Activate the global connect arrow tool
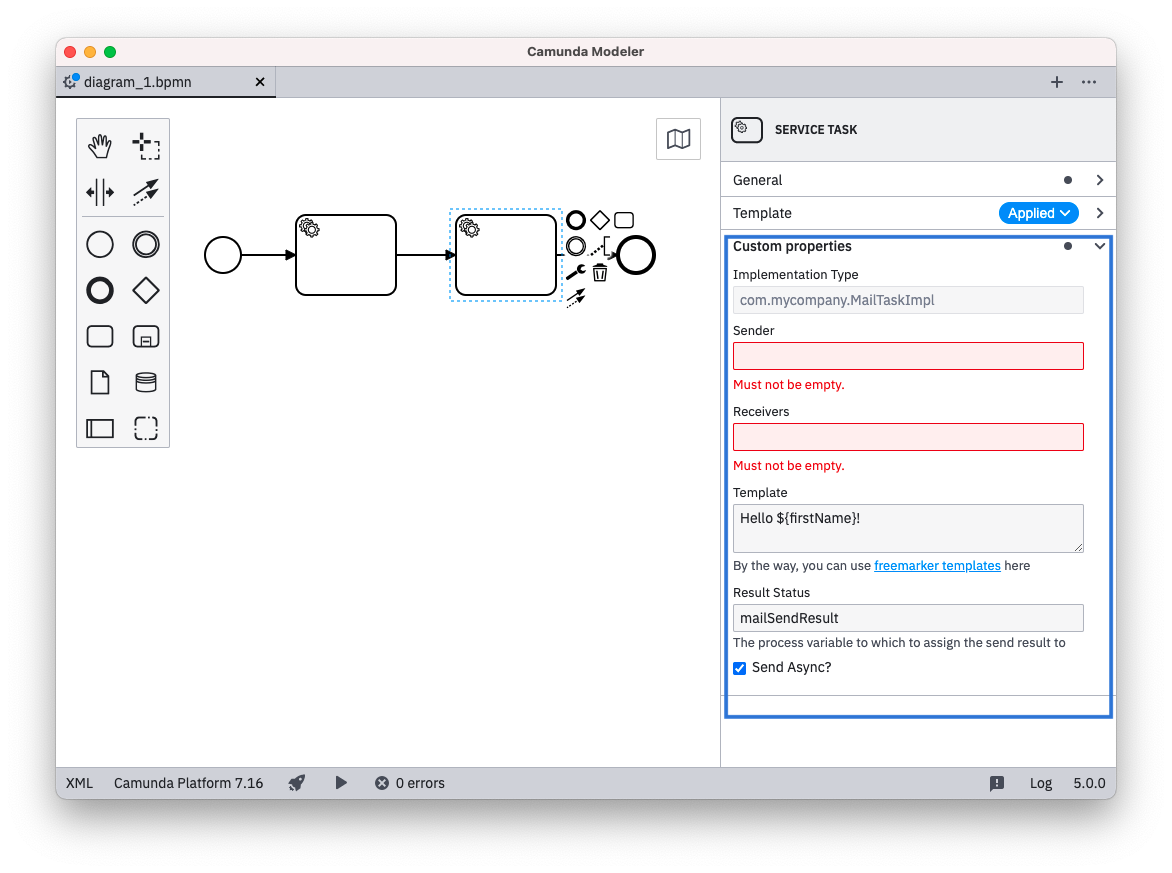Screen dimensions: 1172x873 146,191
